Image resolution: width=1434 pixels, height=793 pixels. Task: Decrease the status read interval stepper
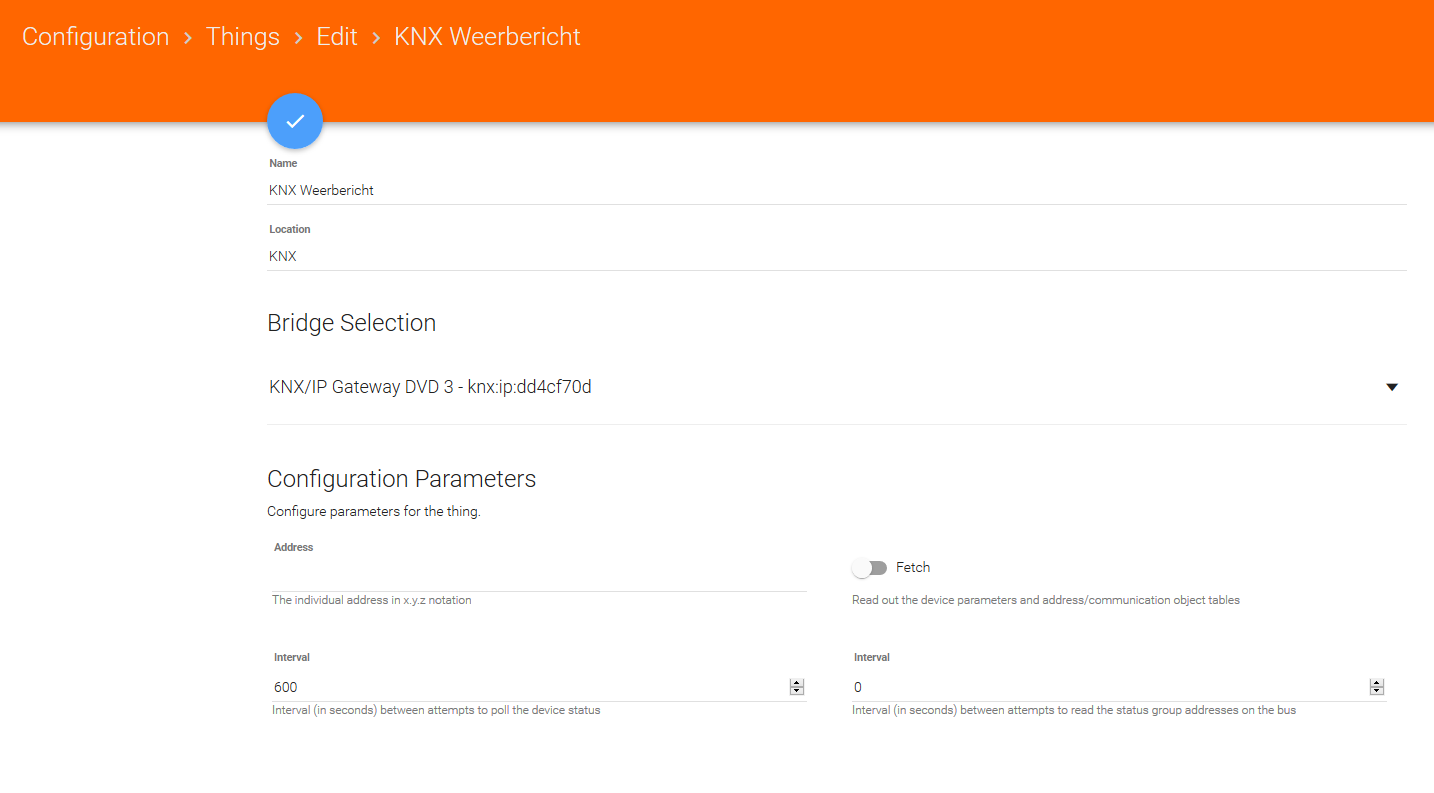pyautogui.click(x=1377, y=691)
